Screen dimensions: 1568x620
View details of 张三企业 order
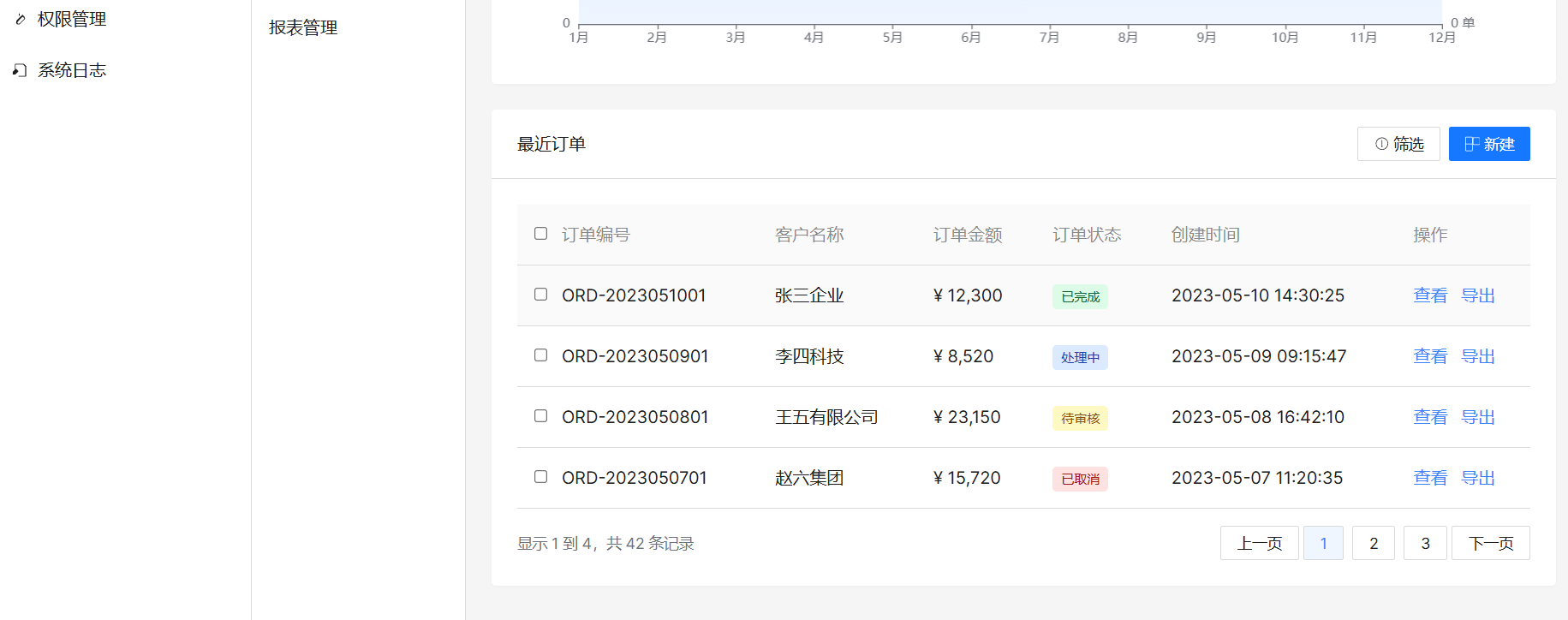pos(1429,295)
